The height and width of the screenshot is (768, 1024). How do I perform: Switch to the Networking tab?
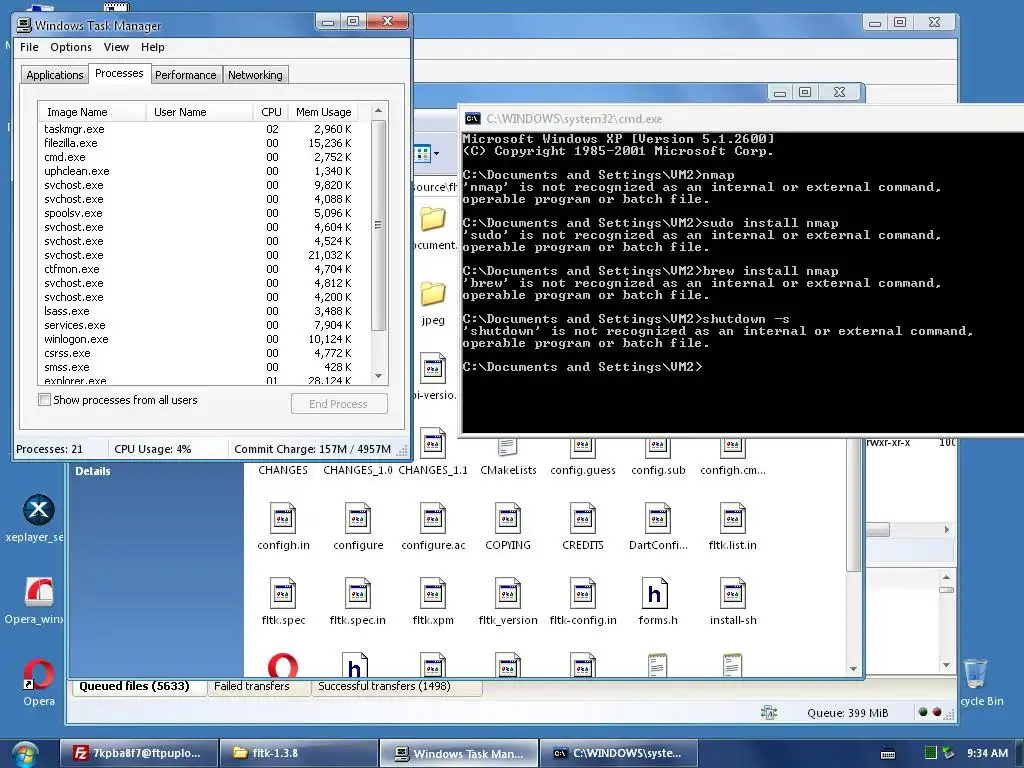tap(255, 75)
